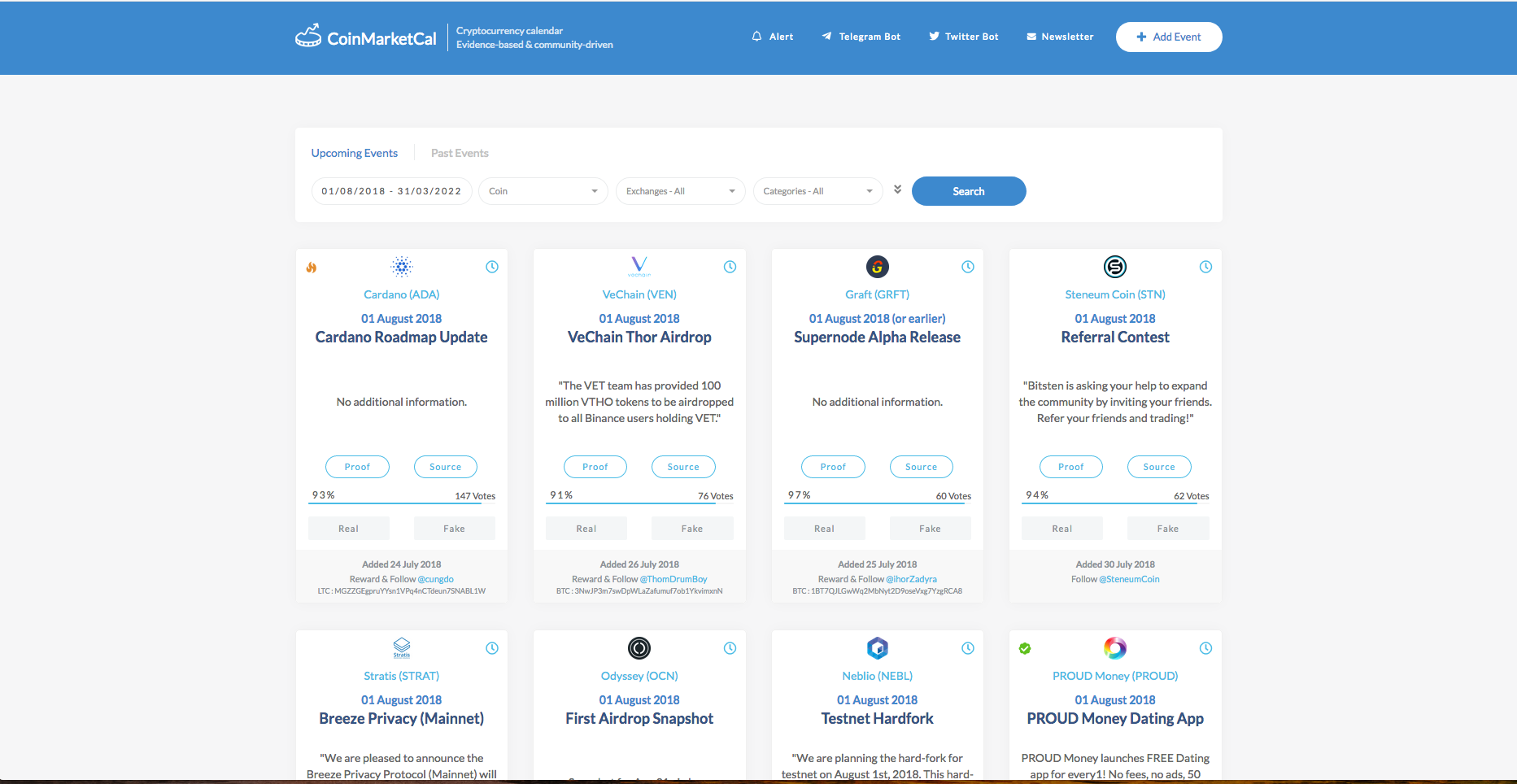Vote Real on Cardano Roadmap Update
The image size is (1517, 784).
click(x=349, y=529)
